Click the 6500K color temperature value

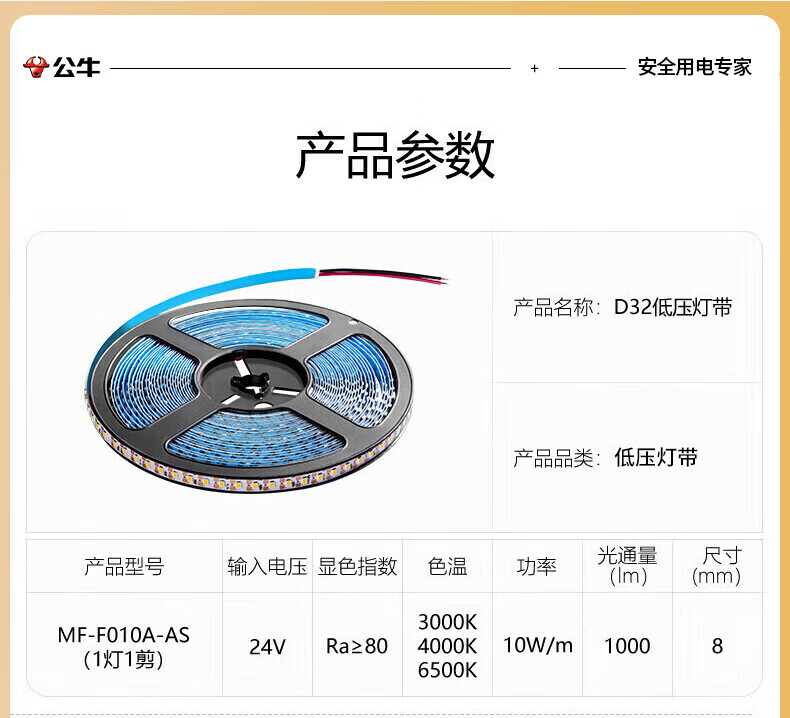[x=447, y=670]
